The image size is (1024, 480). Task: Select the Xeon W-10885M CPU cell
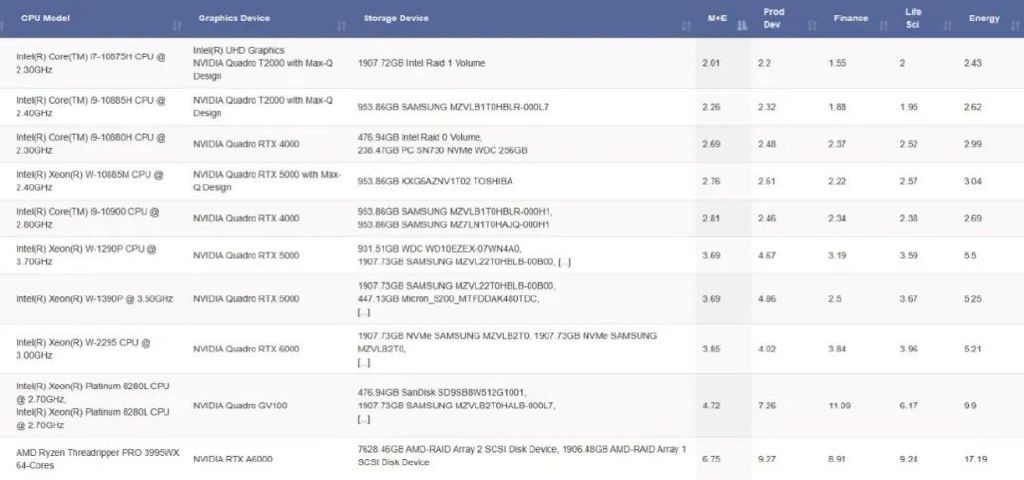click(x=91, y=181)
